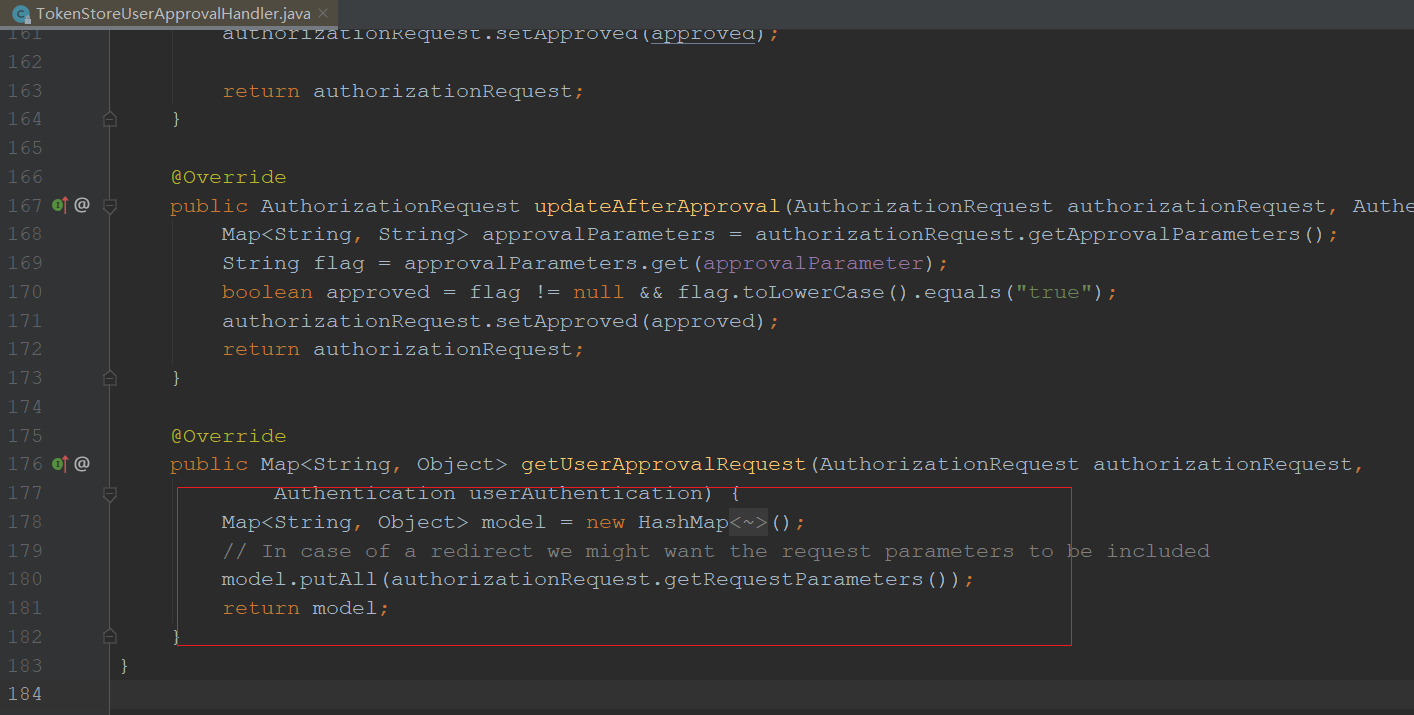
Task: Click the fold marker next to line 182
Action: 110,635
